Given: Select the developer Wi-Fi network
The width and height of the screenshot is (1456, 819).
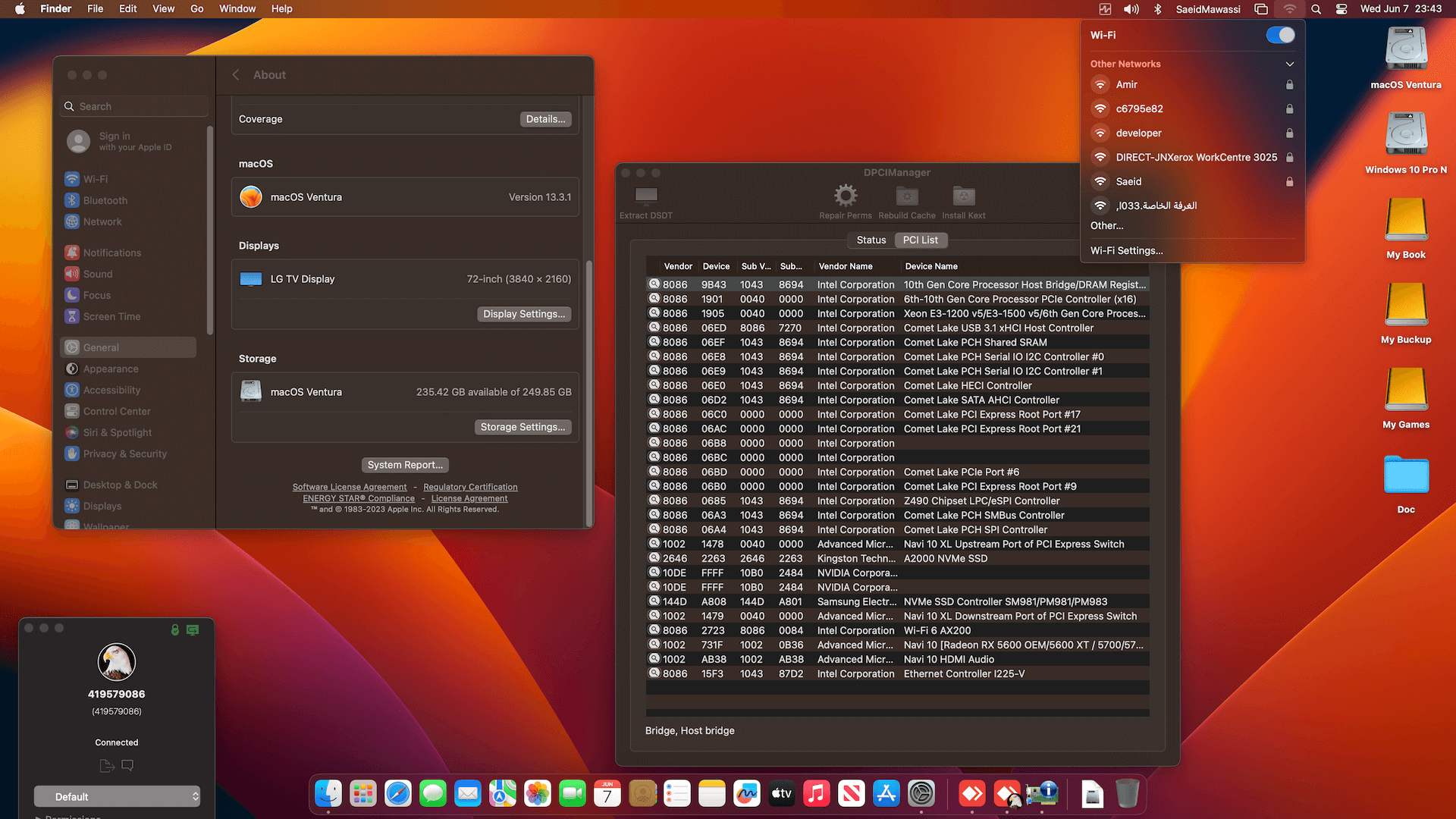Looking at the screenshot, I should click(1192, 133).
